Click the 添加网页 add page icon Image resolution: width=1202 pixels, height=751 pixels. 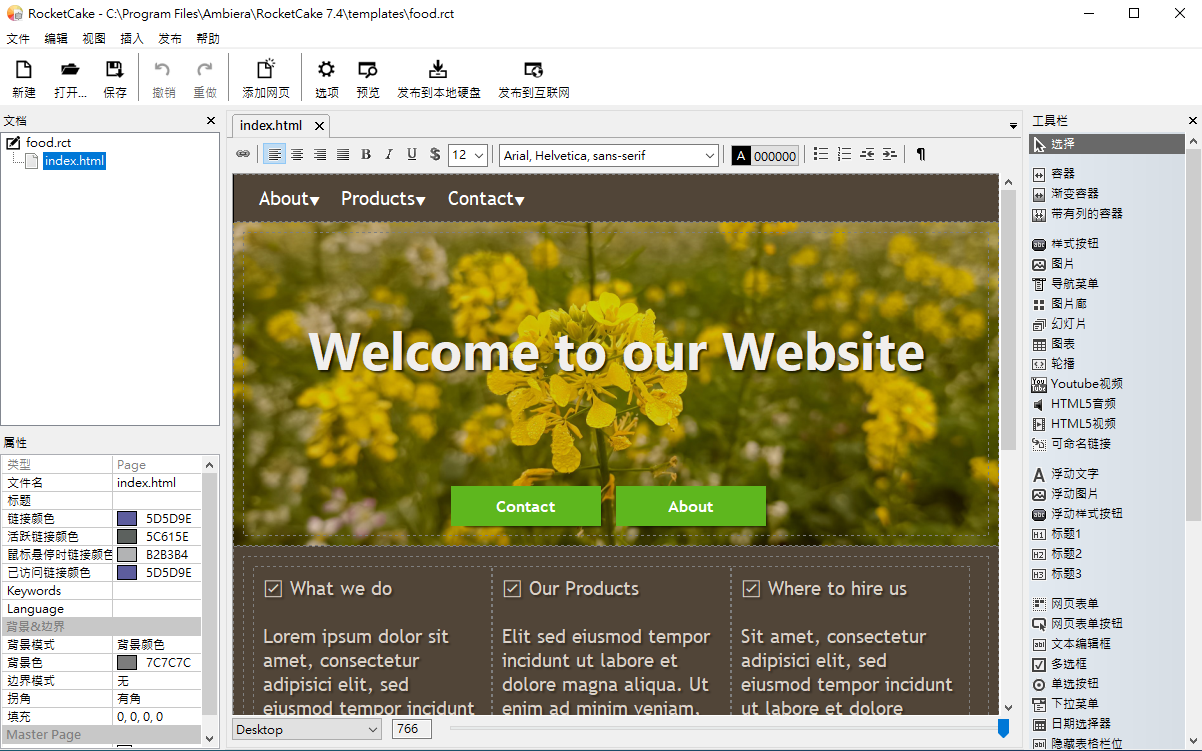[x=266, y=70]
